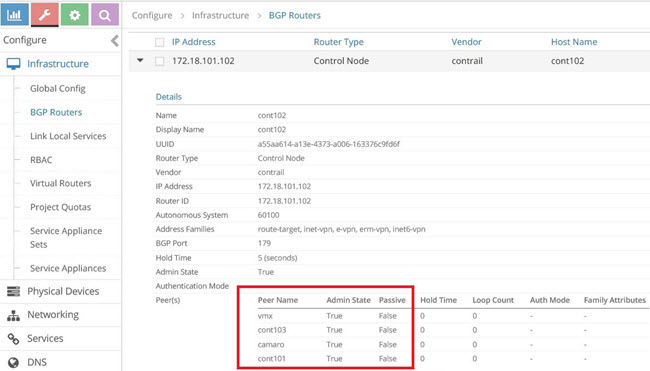This screenshot has width=650, height=371.
Task: Click peer name cont103
Action: (x=272, y=330)
